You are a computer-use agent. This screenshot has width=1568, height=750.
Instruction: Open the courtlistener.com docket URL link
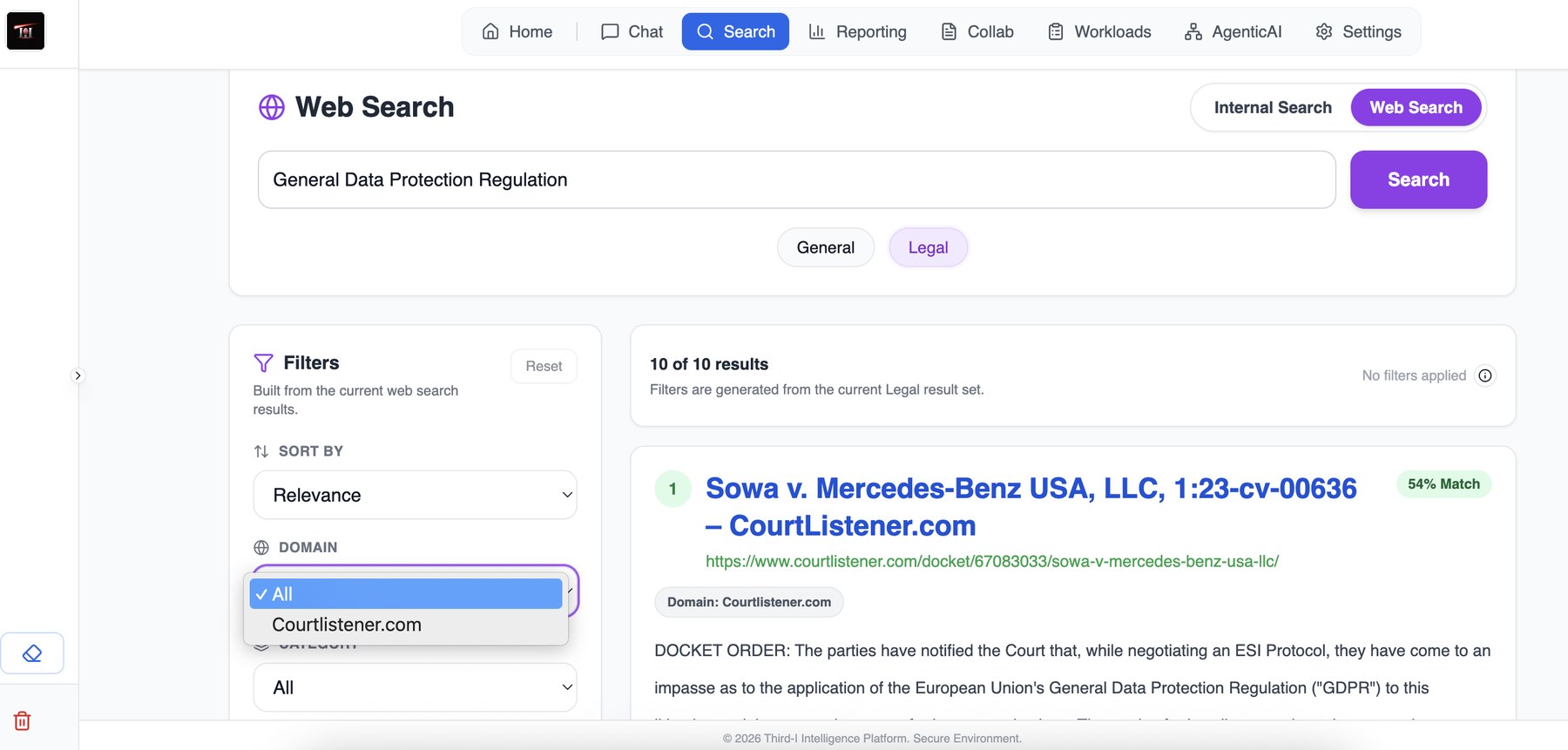tap(991, 562)
